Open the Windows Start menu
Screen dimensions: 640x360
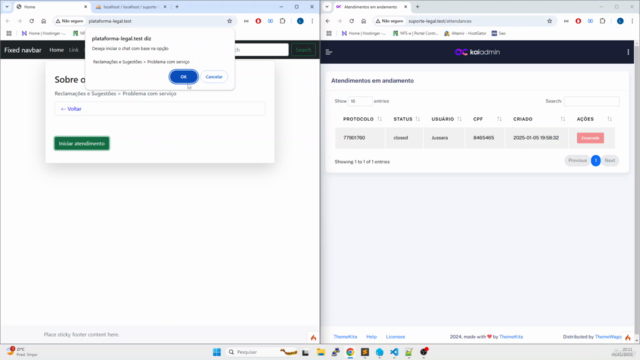pos(217,352)
